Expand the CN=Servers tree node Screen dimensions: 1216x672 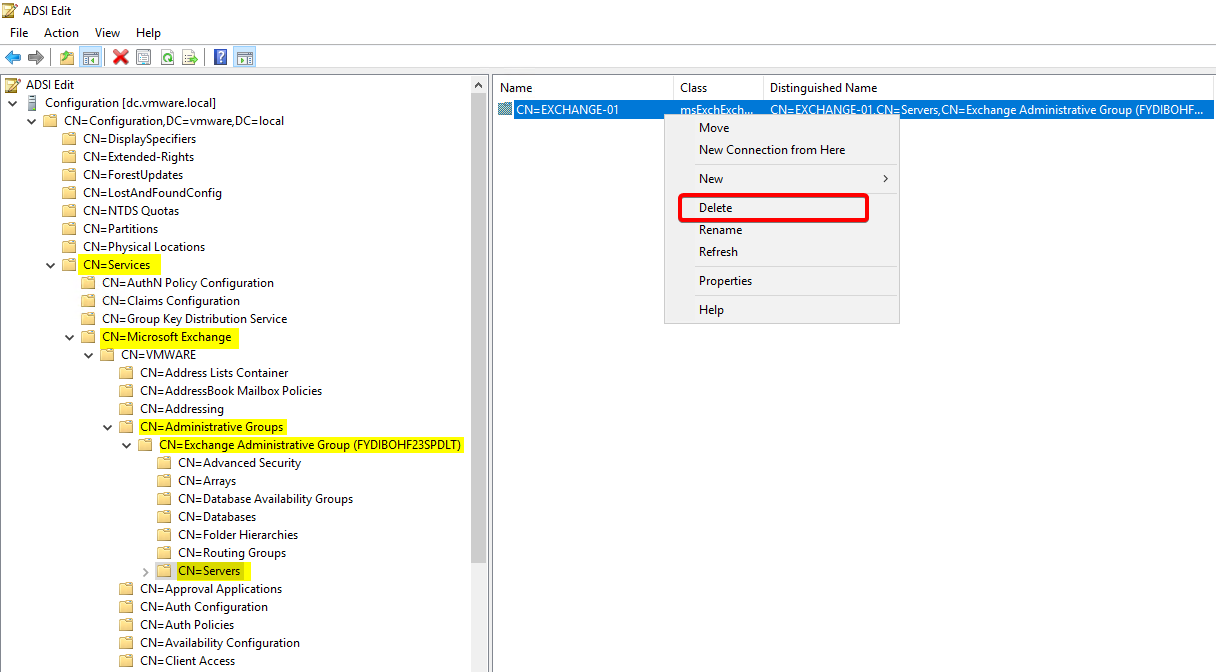click(145, 571)
